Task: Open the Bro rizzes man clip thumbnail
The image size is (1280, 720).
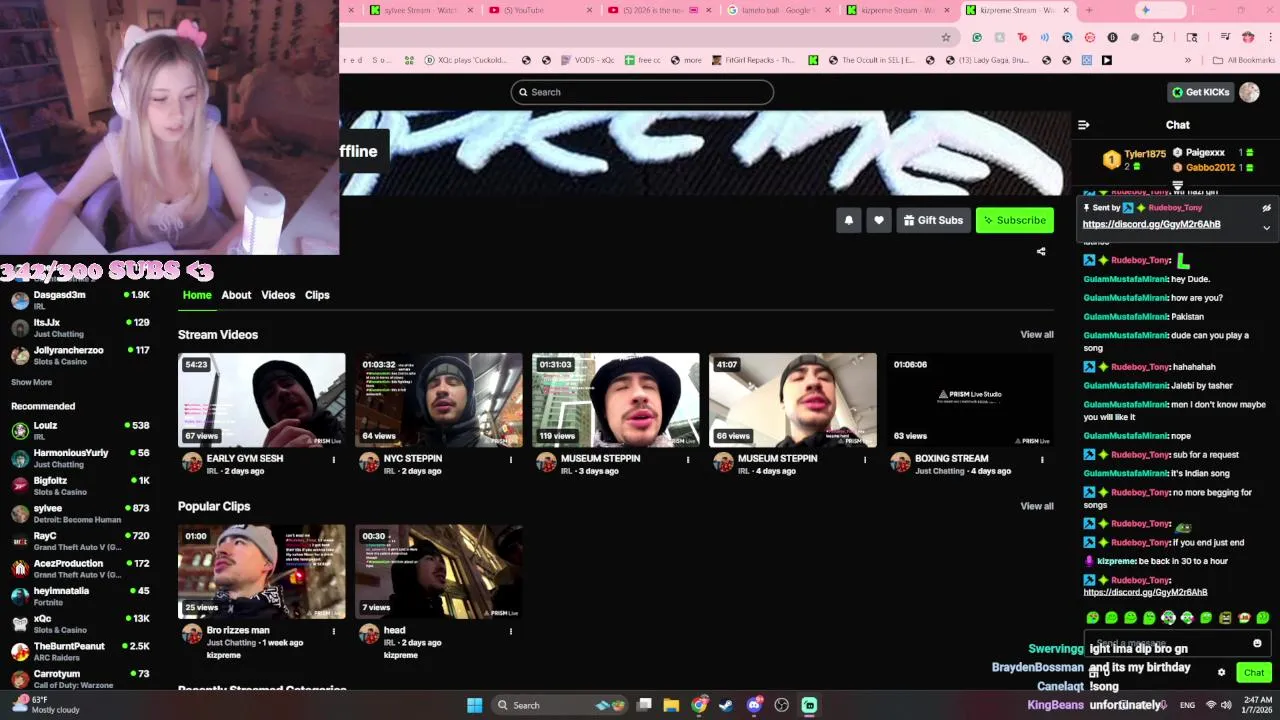Action: (x=262, y=572)
